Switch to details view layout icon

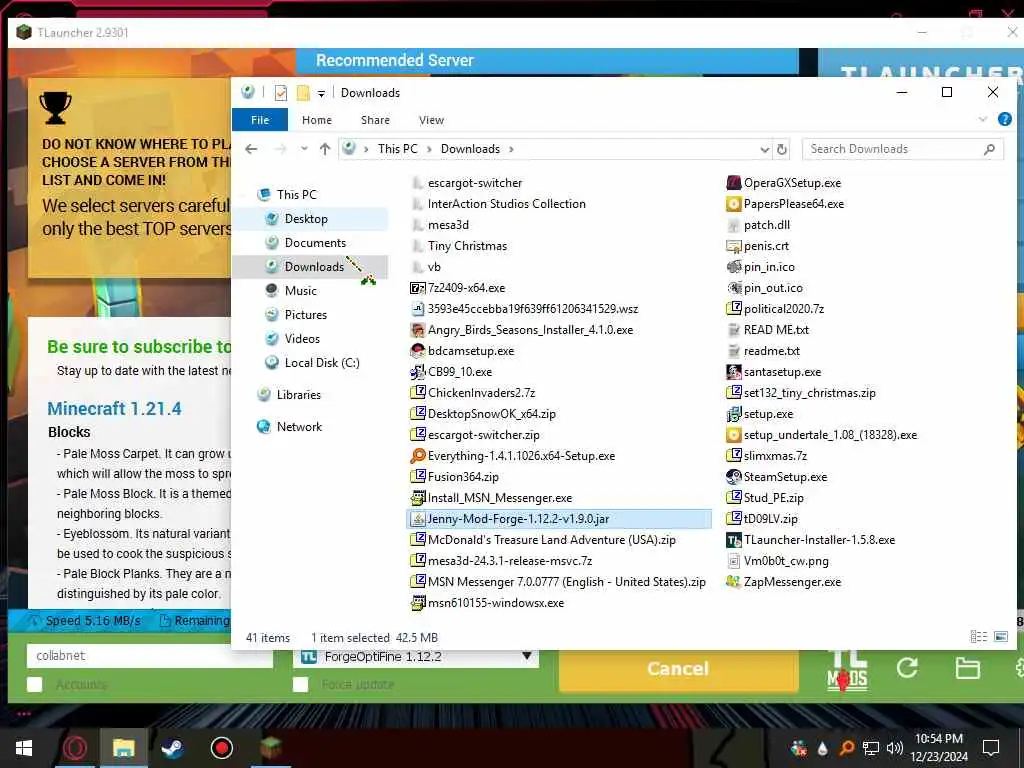[978, 636]
